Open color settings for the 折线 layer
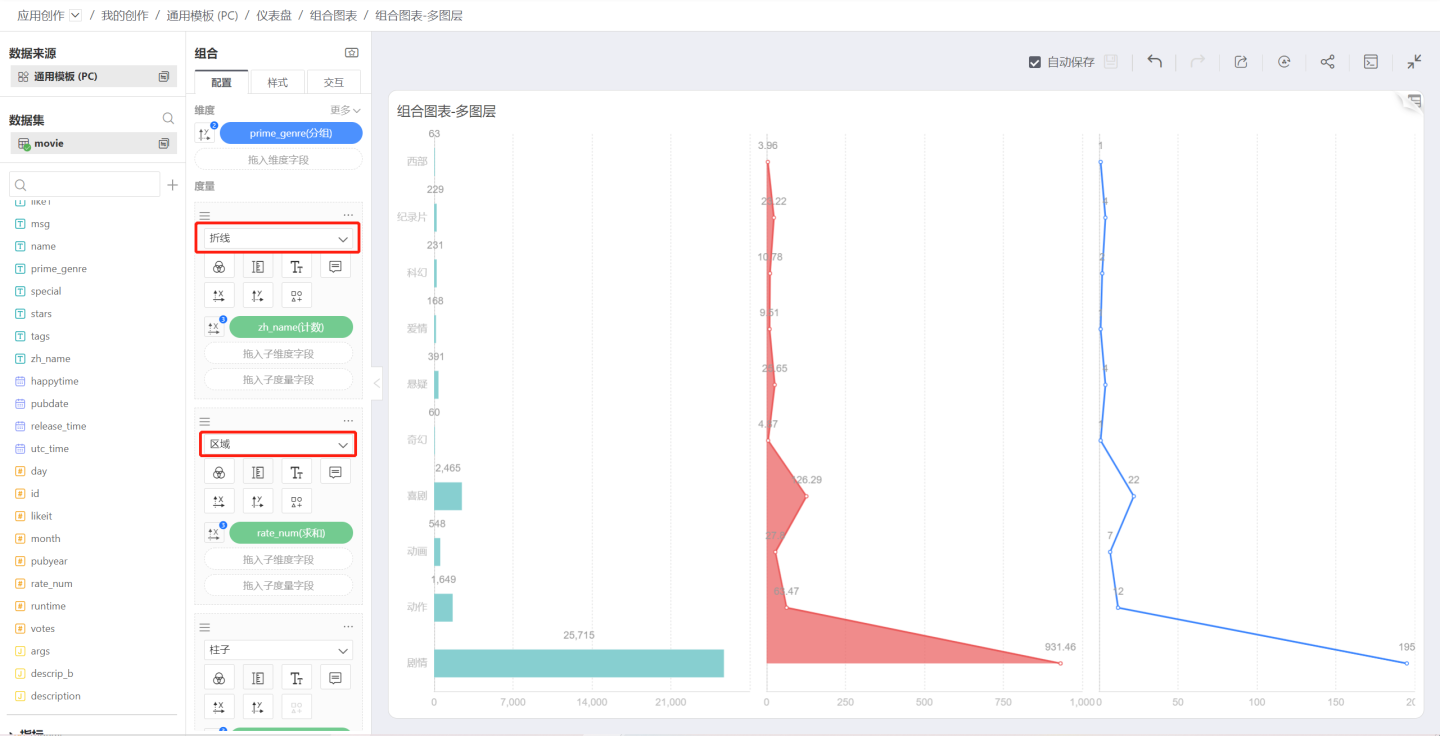Image resolution: width=1440 pixels, height=736 pixels. pos(219,267)
